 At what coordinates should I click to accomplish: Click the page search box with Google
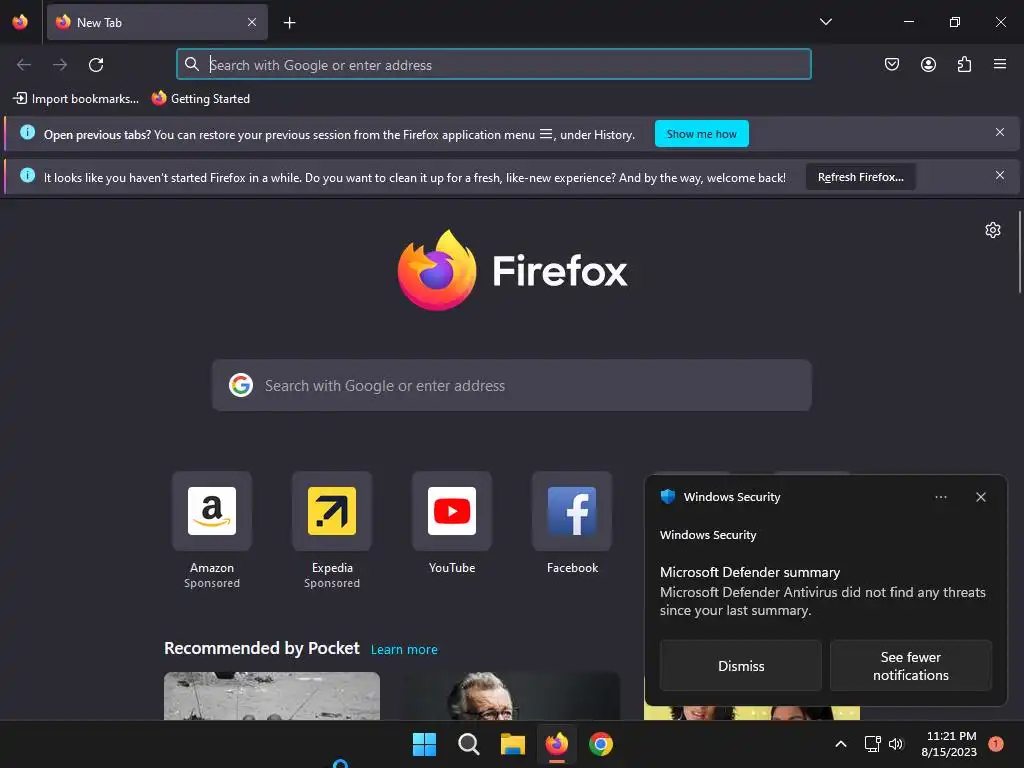click(x=511, y=385)
